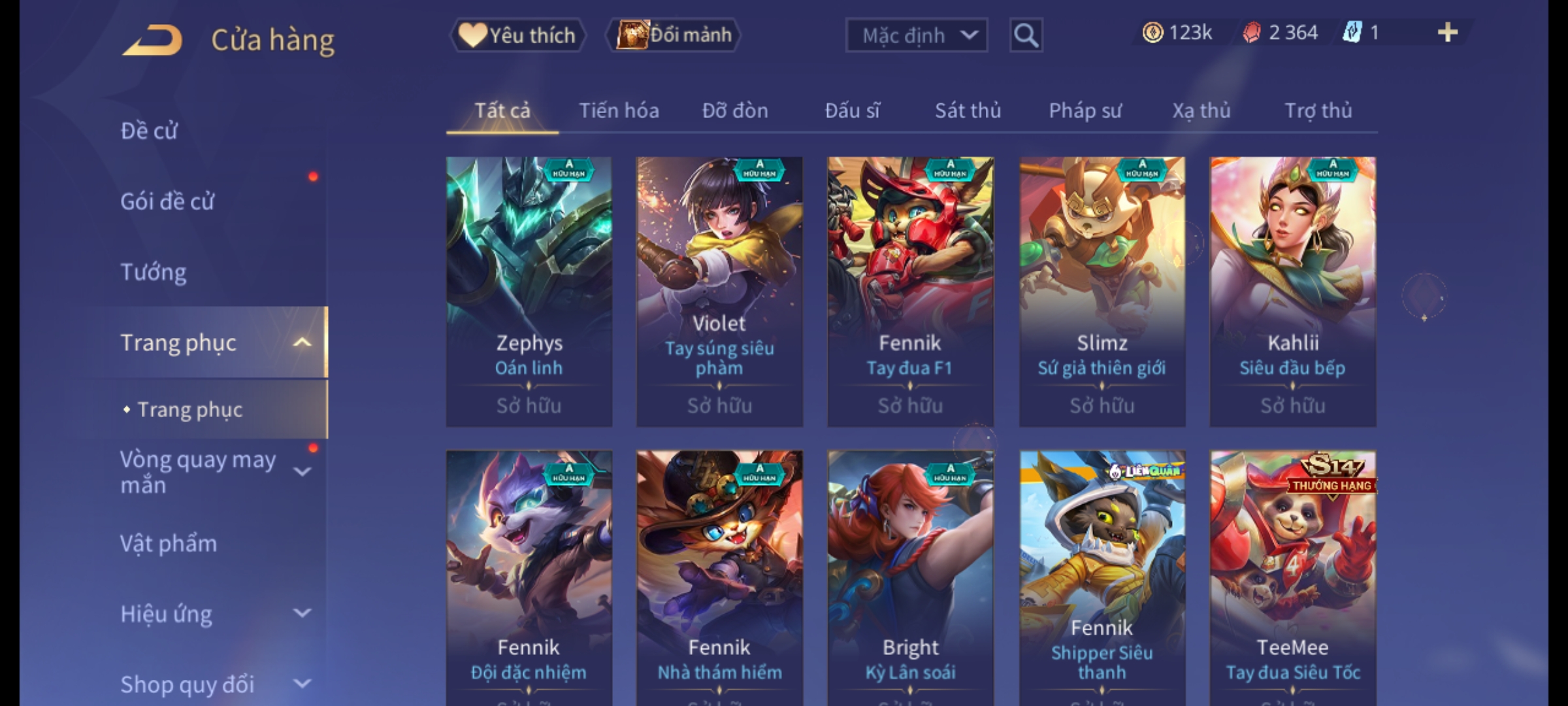This screenshot has width=1568, height=706.
Task: Switch to the Tiến hóa tab
Action: [619, 110]
